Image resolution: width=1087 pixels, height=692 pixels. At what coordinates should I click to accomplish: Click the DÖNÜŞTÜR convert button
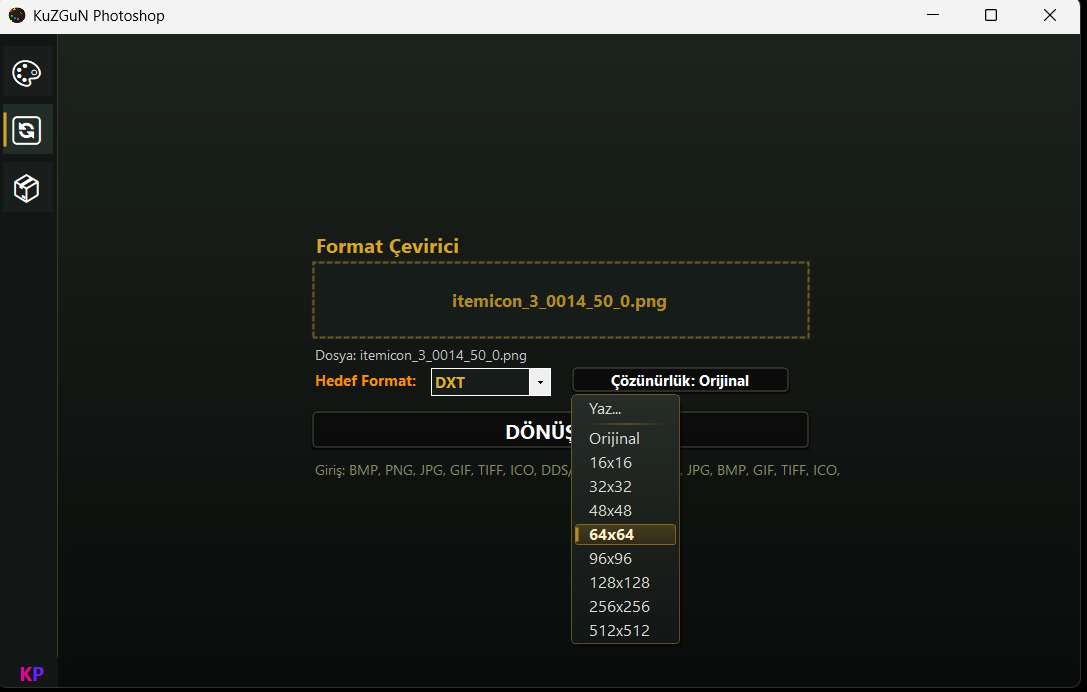560,431
